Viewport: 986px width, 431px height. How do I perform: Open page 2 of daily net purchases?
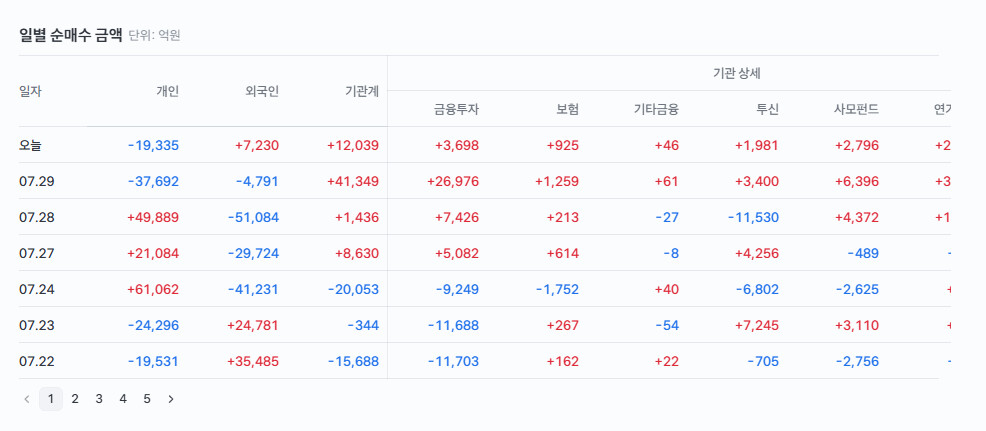75,399
